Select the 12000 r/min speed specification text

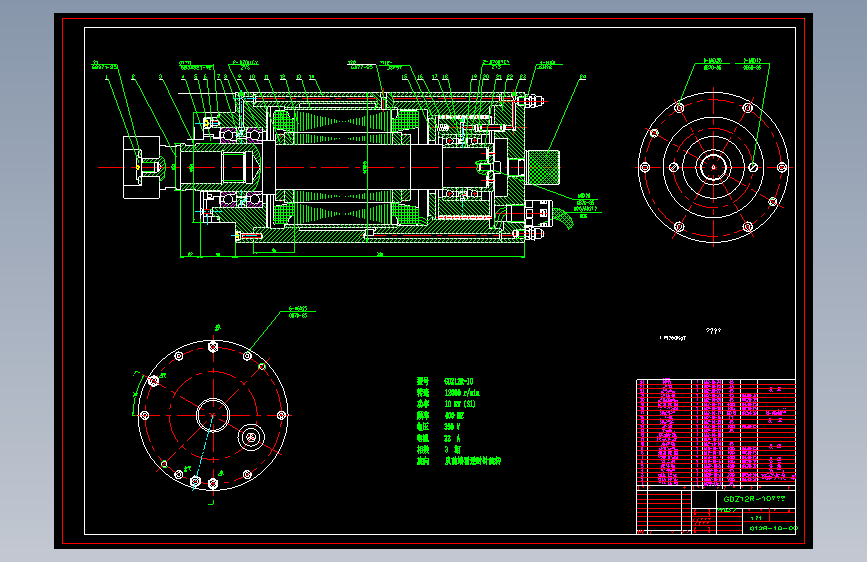(462, 393)
